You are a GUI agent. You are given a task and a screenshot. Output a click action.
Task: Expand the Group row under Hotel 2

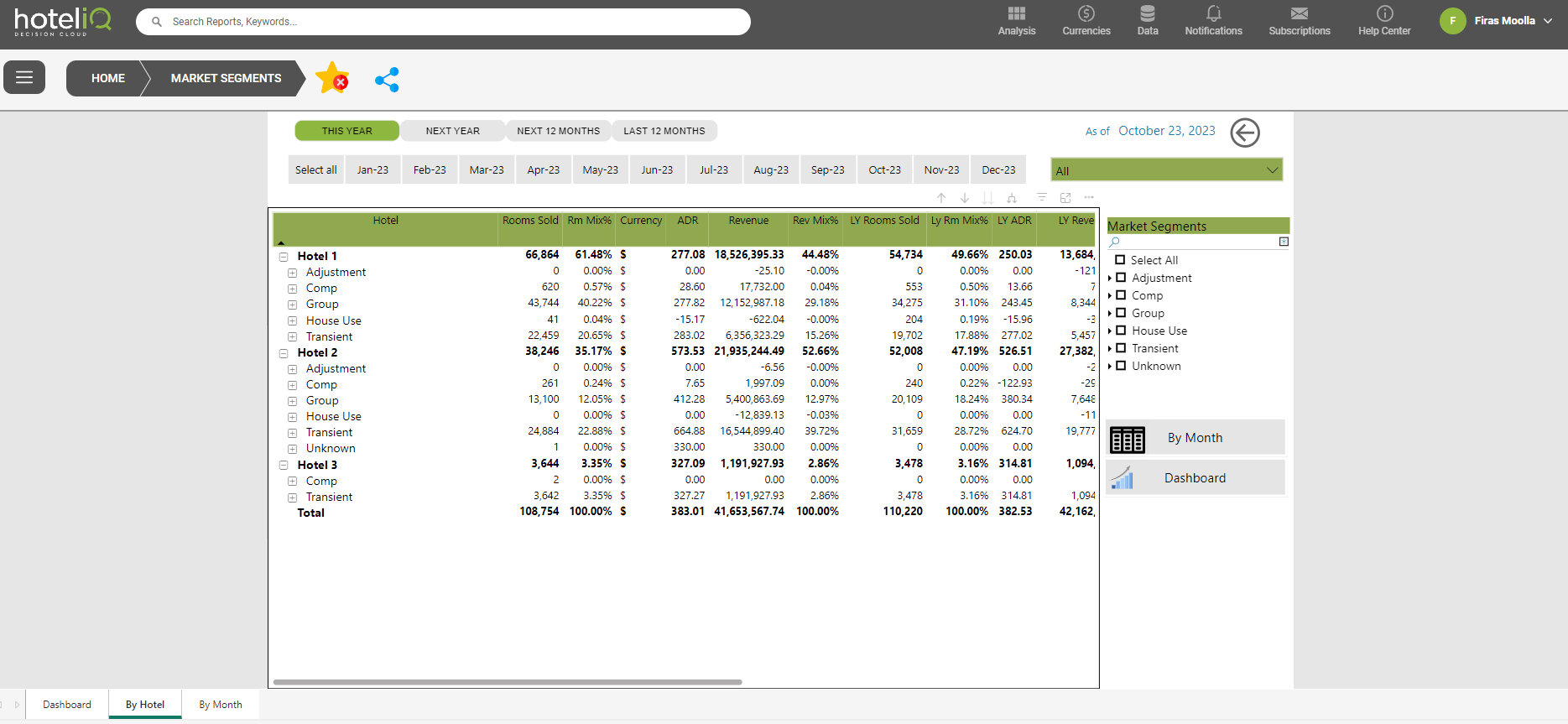tap(292, 401)
